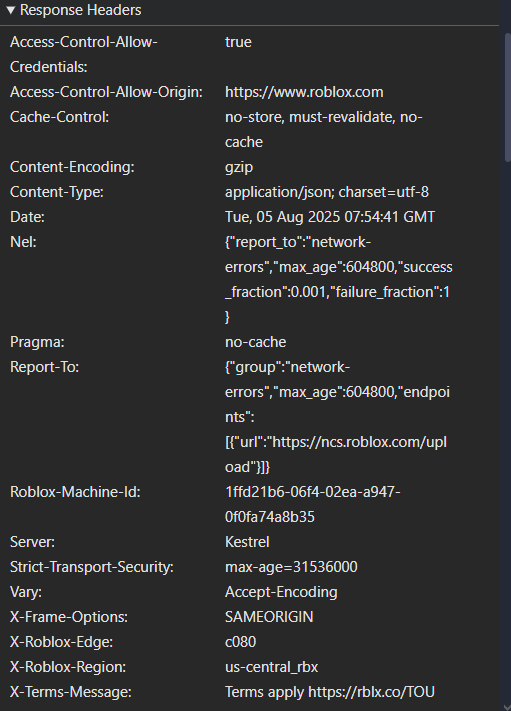Click the Response Headers section title
The image size is (511, 711).
81,10
